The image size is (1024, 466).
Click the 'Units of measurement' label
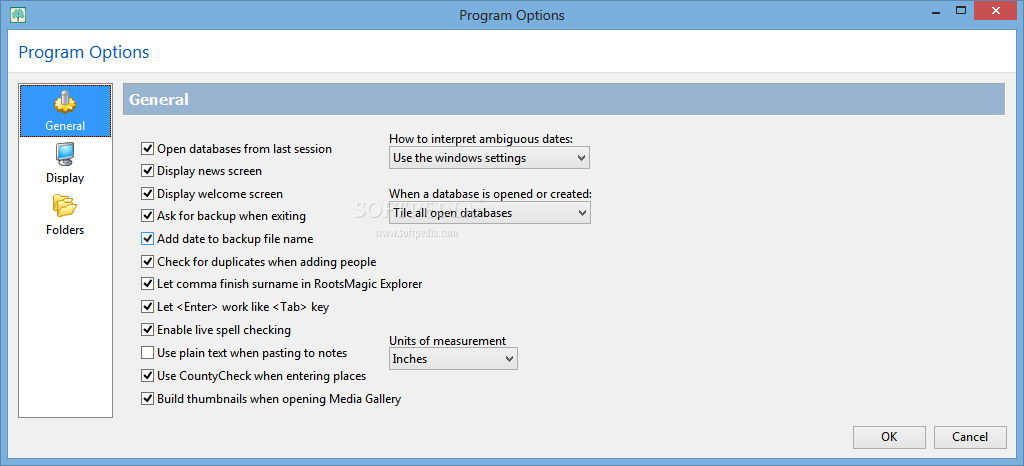[447, 341]
